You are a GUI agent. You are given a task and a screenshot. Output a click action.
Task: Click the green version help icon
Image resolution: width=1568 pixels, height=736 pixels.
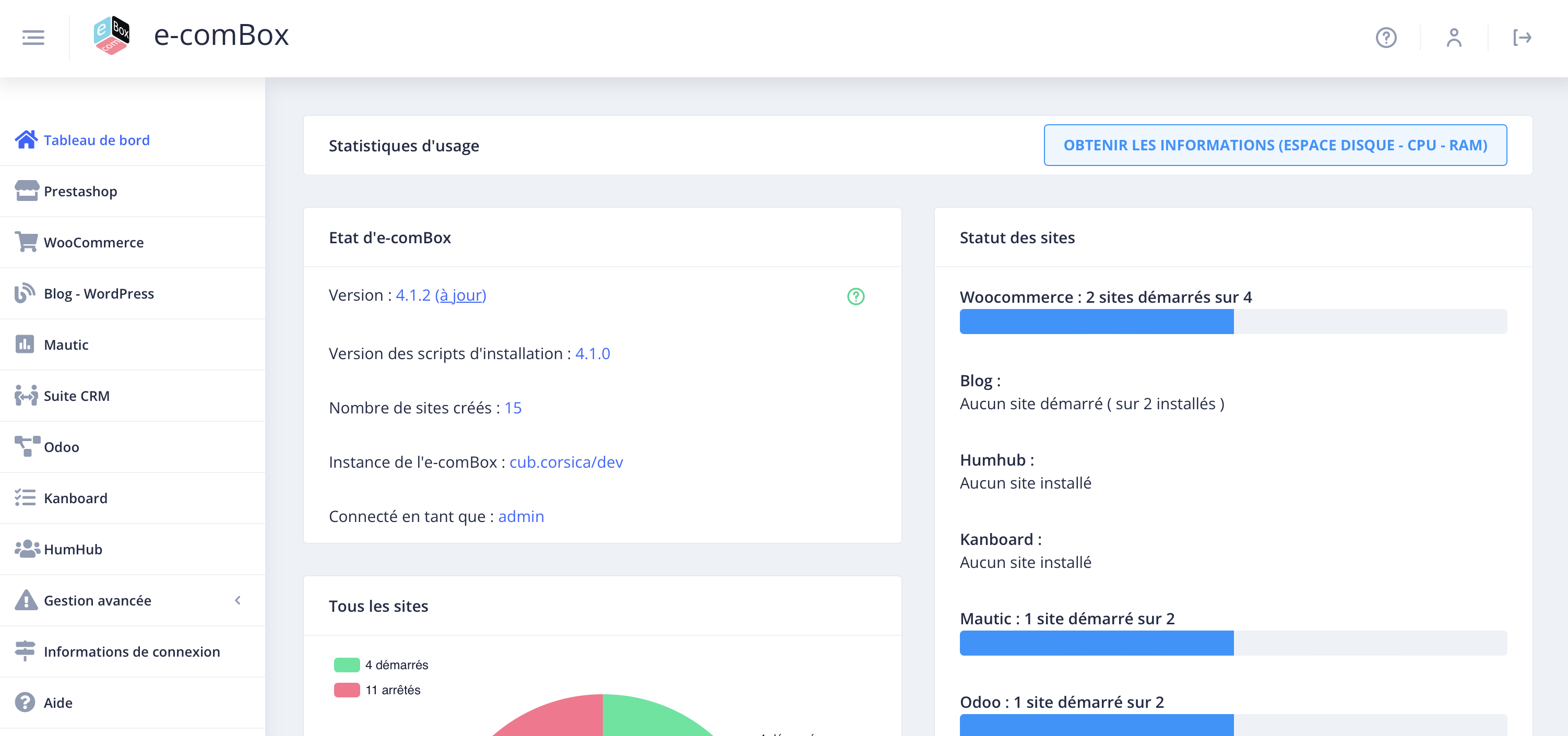coord(855,296)
